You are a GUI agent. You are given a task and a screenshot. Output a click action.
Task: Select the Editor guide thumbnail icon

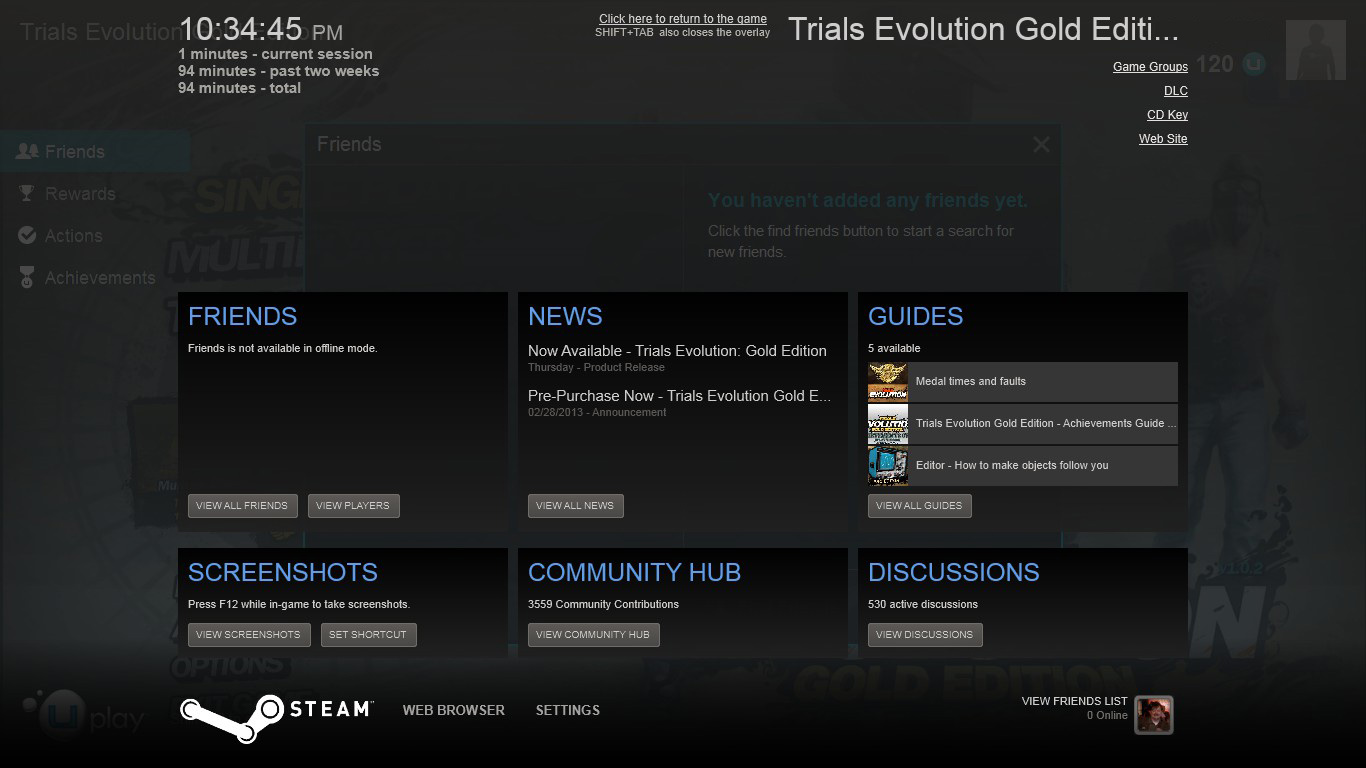coord(887,466)
